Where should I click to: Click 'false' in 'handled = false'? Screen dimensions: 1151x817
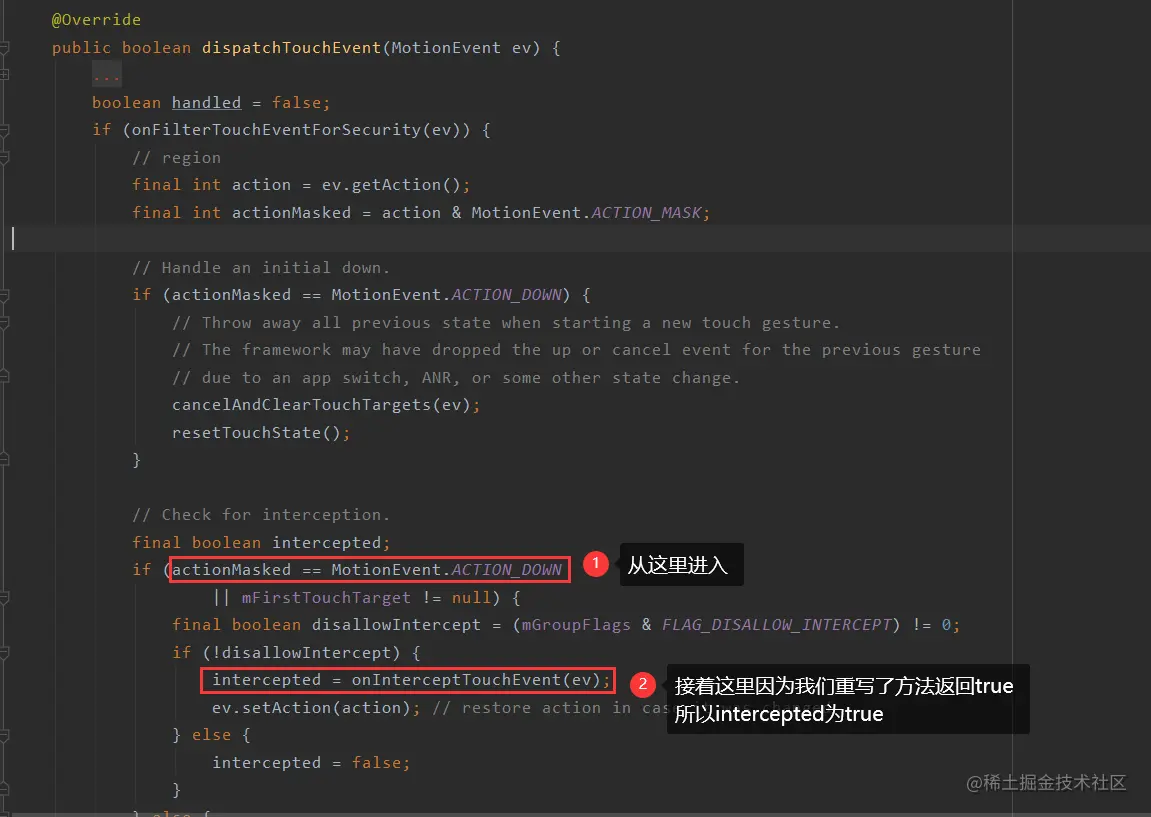click(297, 103)
